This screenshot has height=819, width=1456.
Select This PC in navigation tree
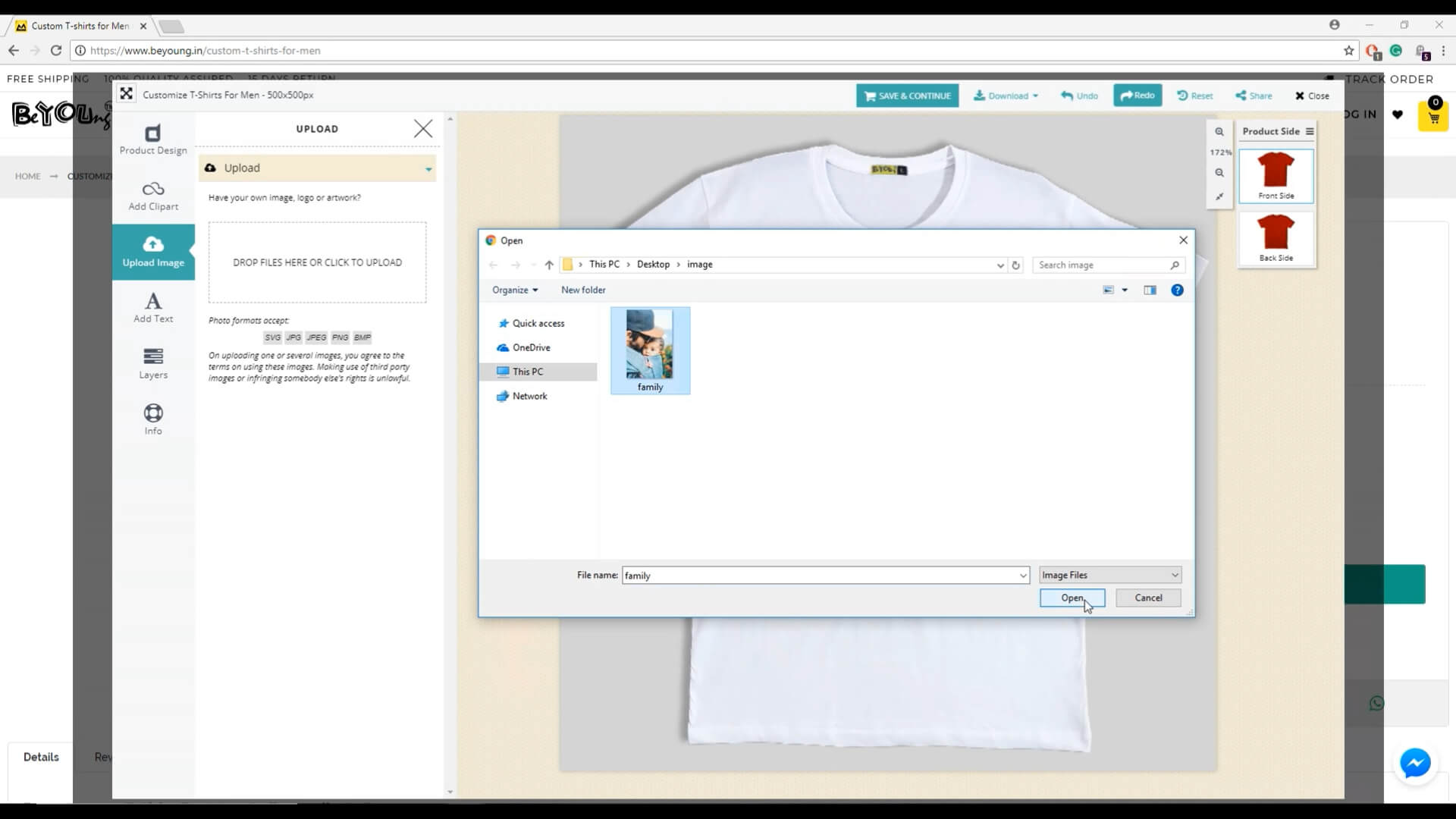tap(539, 372)
